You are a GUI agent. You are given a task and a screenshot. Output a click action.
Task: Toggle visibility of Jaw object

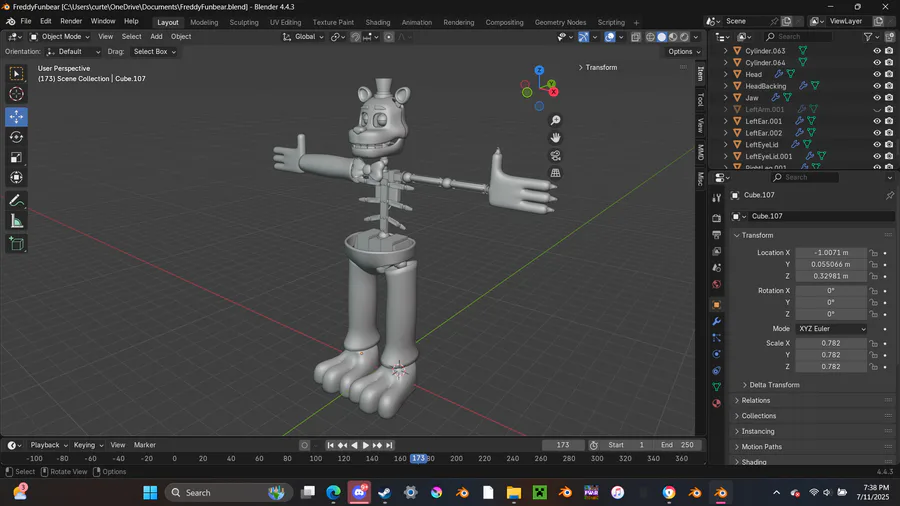pos(876,98)
